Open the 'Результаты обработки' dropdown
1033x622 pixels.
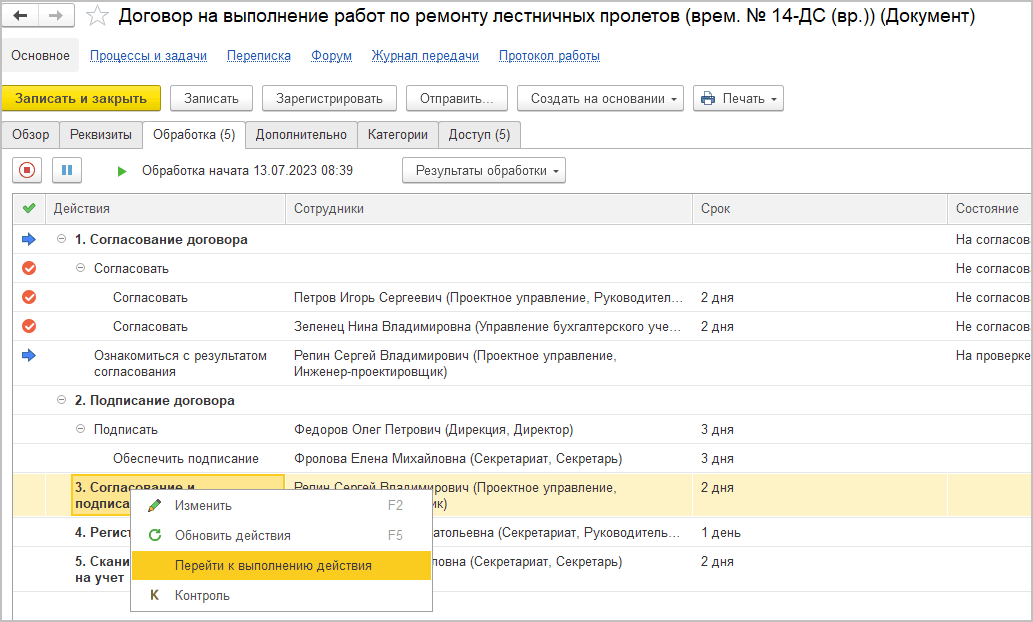(x=484, y=170)
